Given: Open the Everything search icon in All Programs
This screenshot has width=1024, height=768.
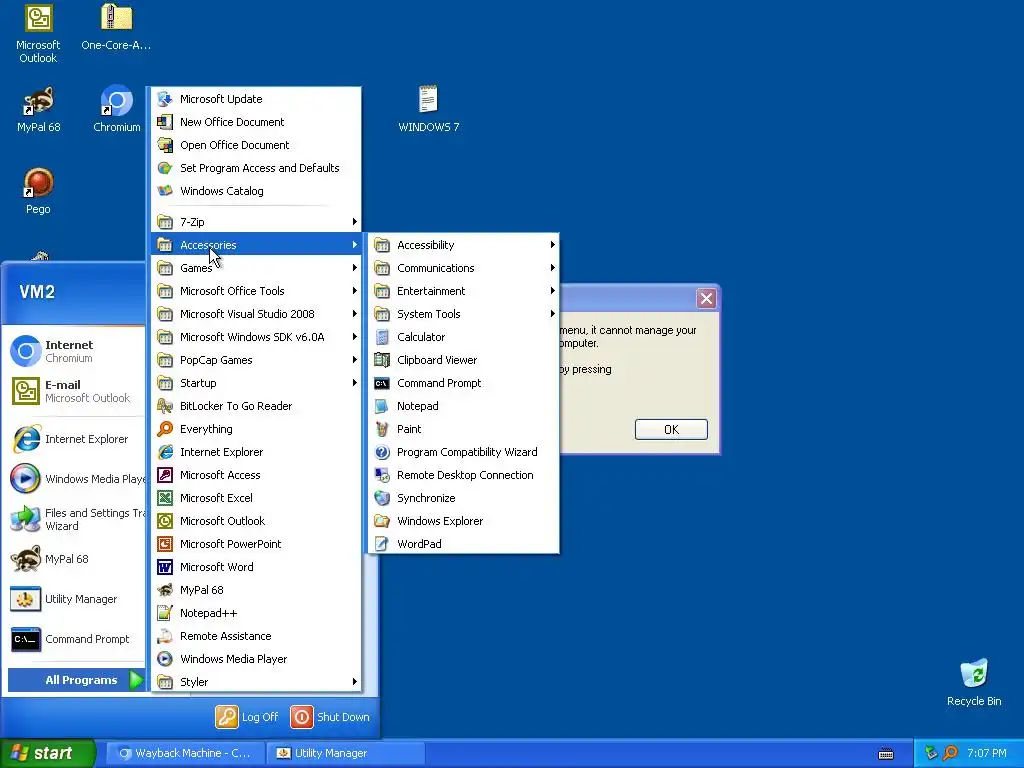Looking at the screenshot, I should click(165, 429).
